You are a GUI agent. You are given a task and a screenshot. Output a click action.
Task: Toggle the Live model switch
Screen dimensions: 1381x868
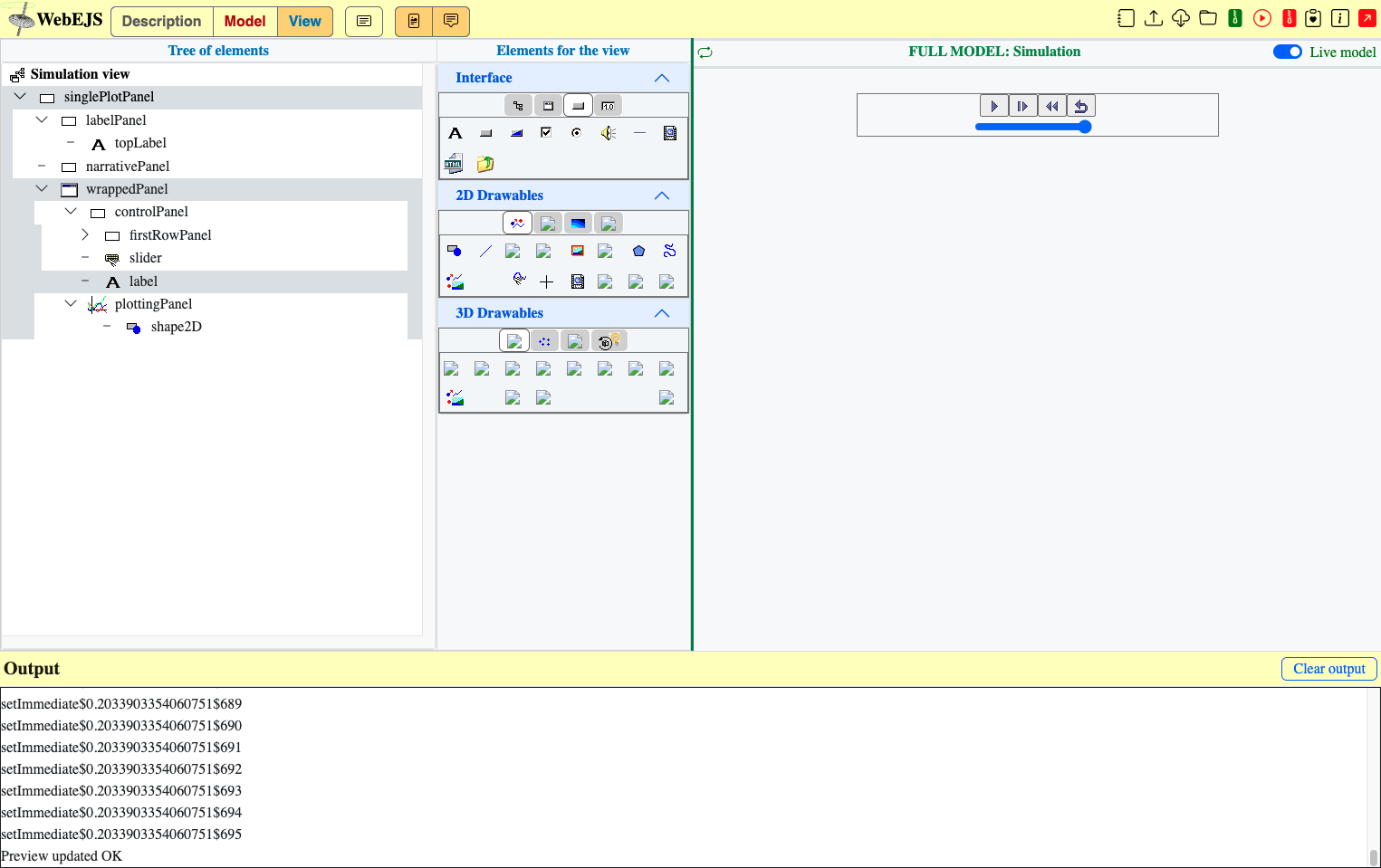click(1288, 52)
